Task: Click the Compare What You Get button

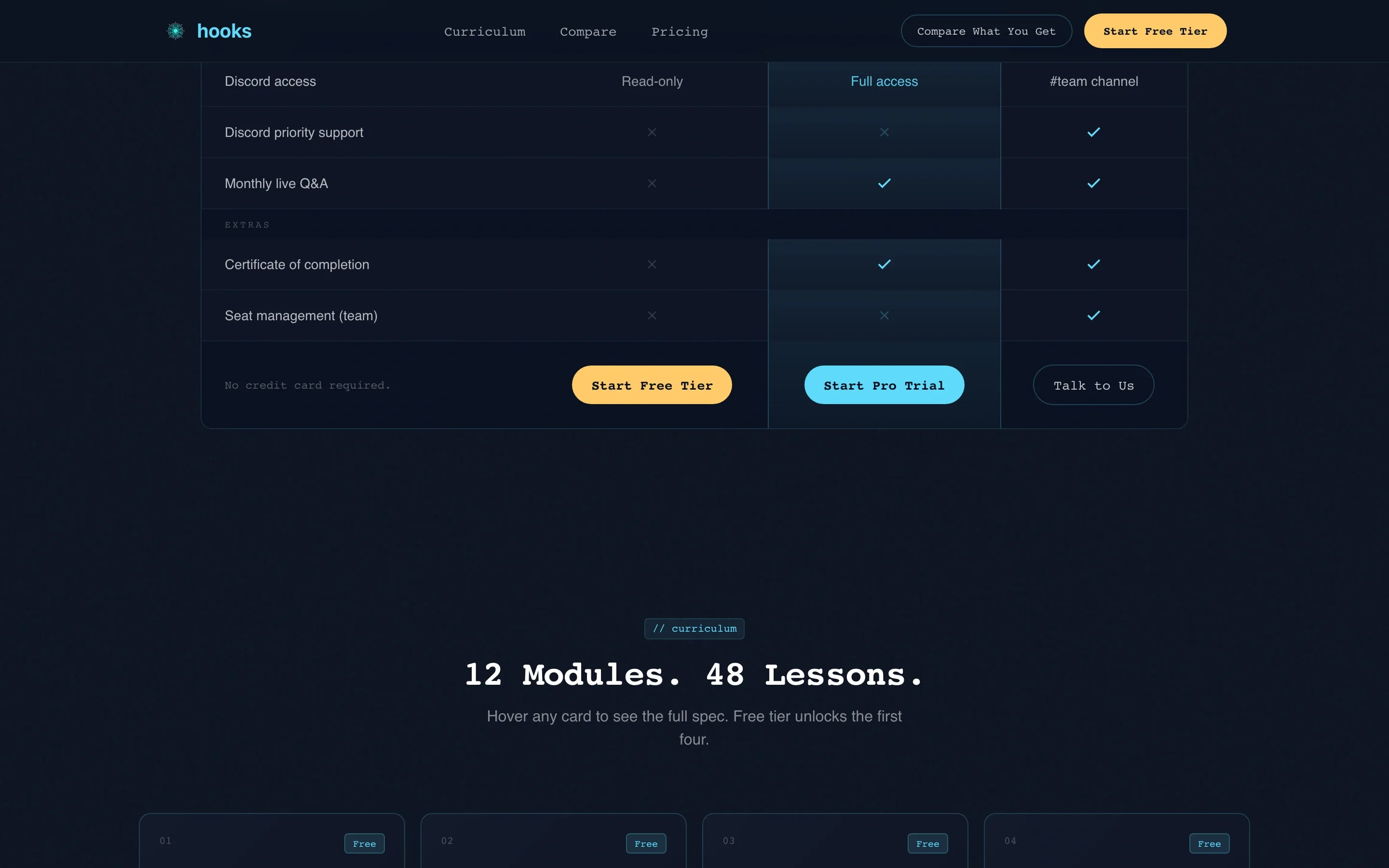Action: 986,31
